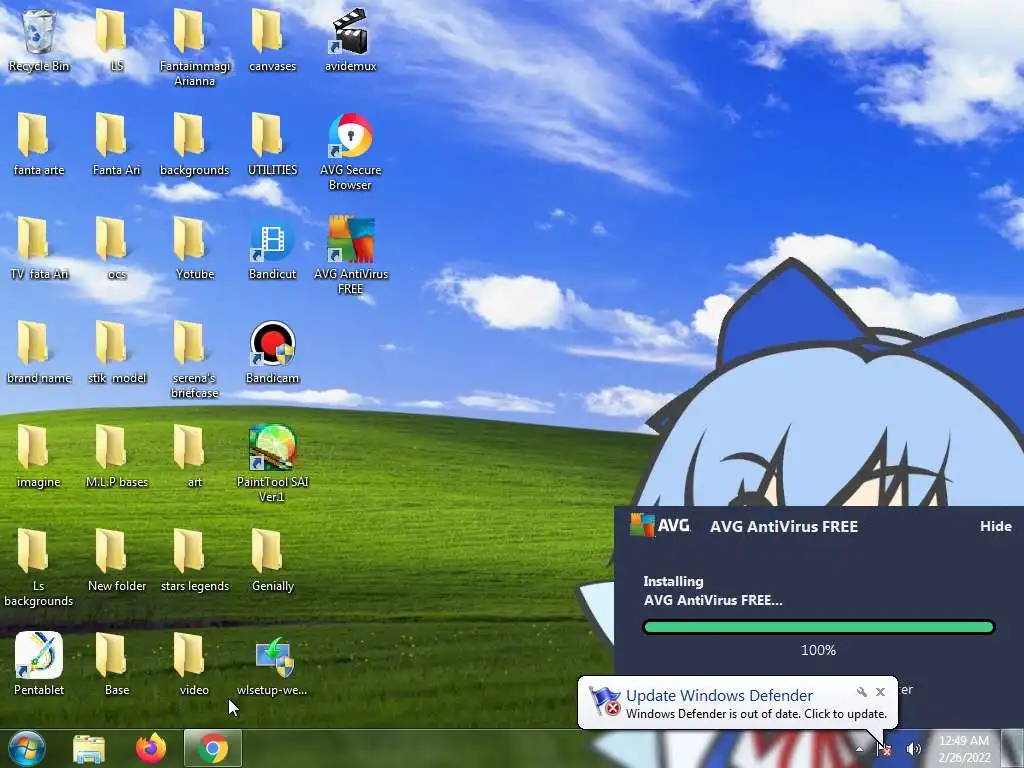This screenshot has height=768, width=1024.
Task: Open the volume speaker tray icon
Action: pyautogui.click(x=913, y=749)
